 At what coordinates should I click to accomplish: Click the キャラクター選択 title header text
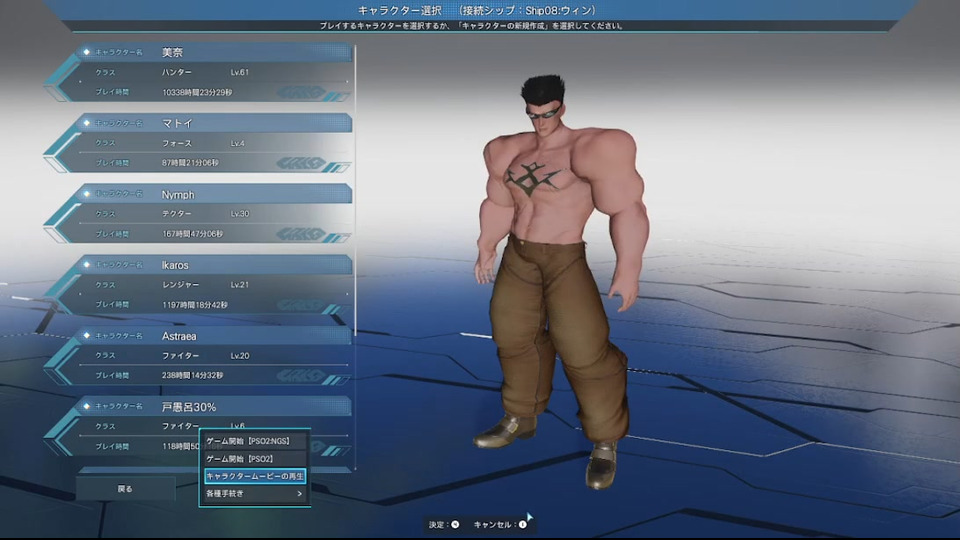click(x=400, y=10)
